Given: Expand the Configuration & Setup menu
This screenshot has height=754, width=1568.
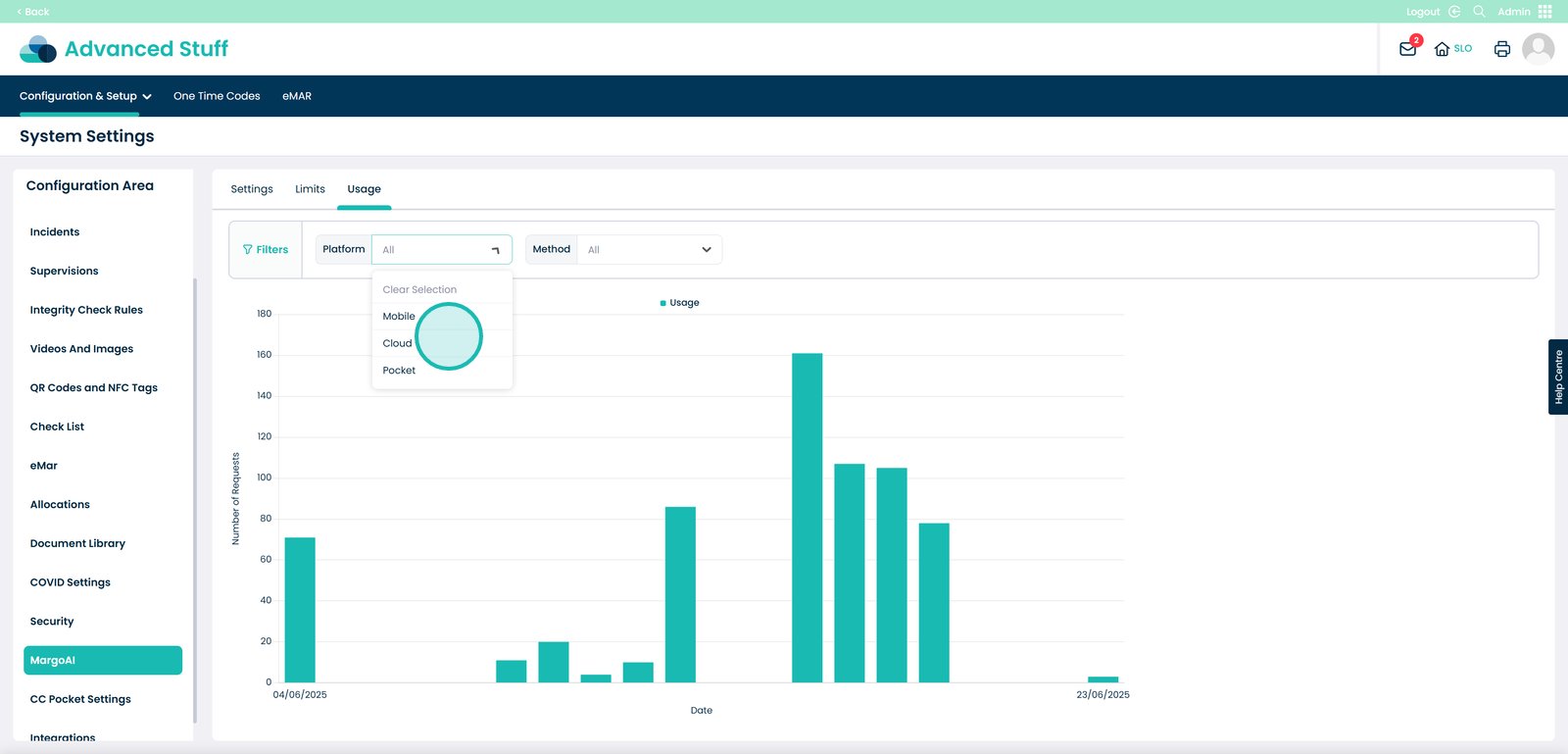Looking at the screenshot, I should [x=85, y=96].
